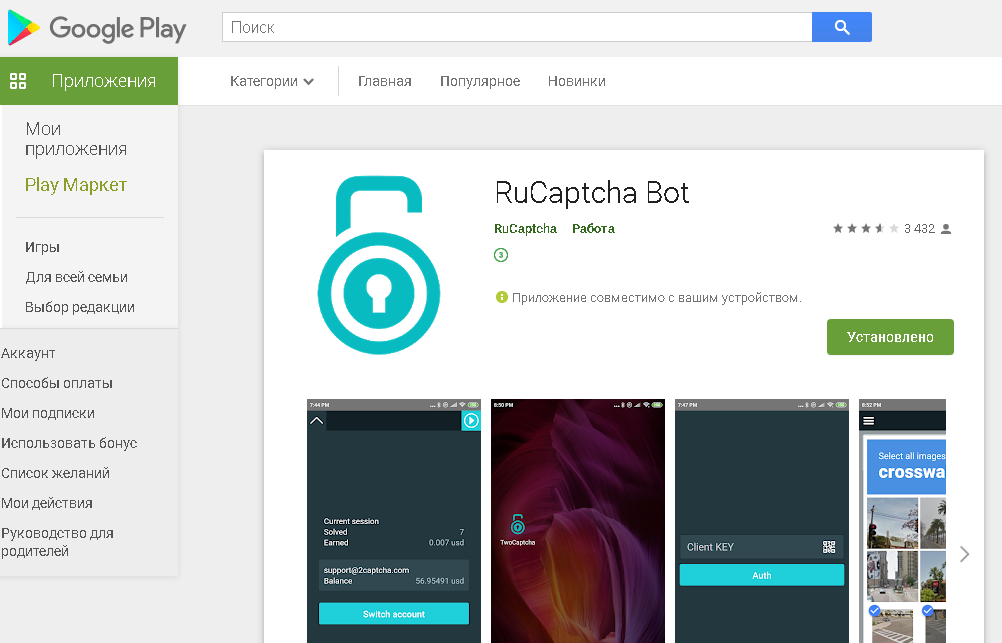
Task: Click the blue search magnifier button
Action: (842, 27)
